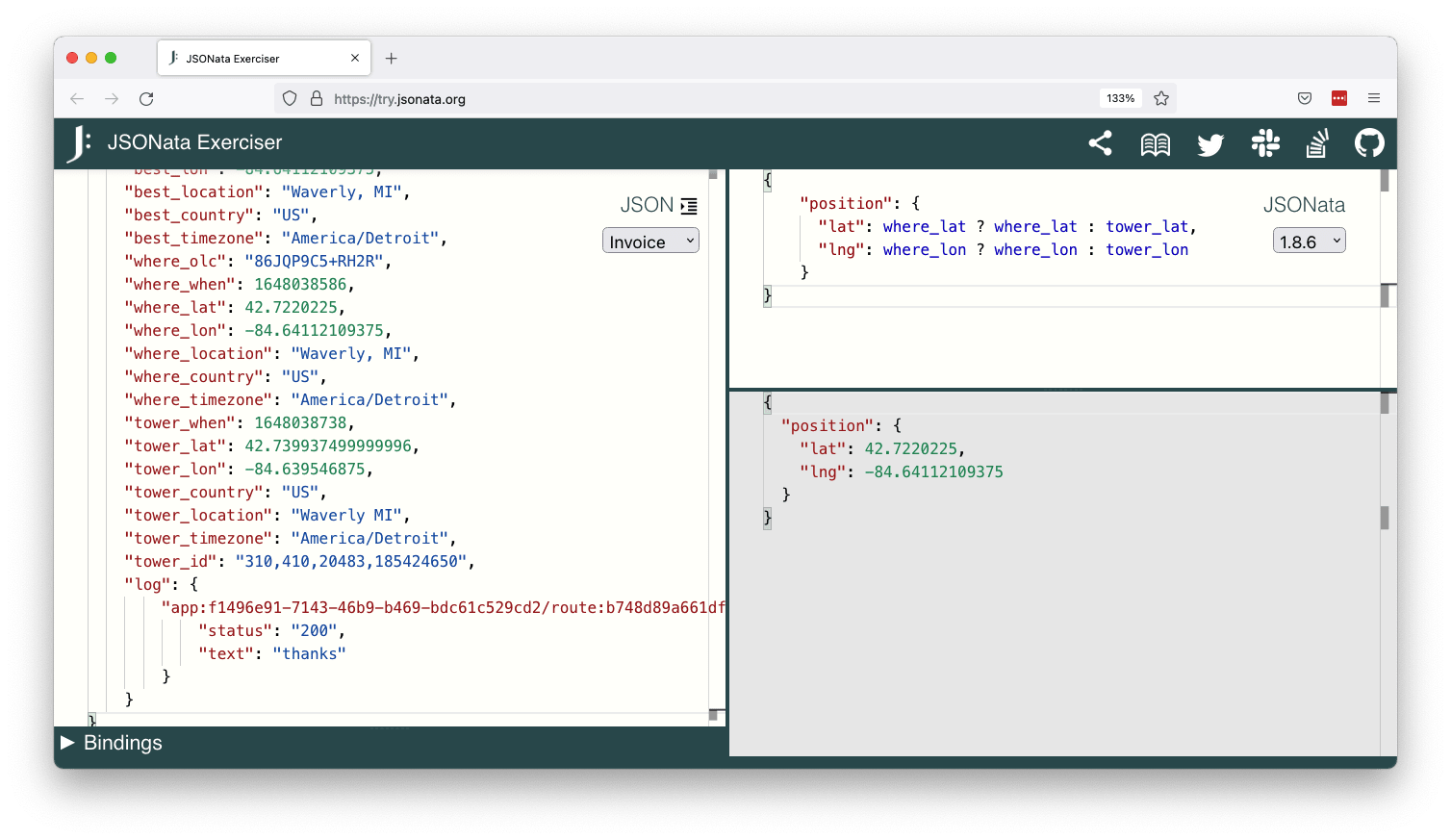Click "tower_lat" in the expression editor
1451x840 pixels.
(x=1147, y=227)
